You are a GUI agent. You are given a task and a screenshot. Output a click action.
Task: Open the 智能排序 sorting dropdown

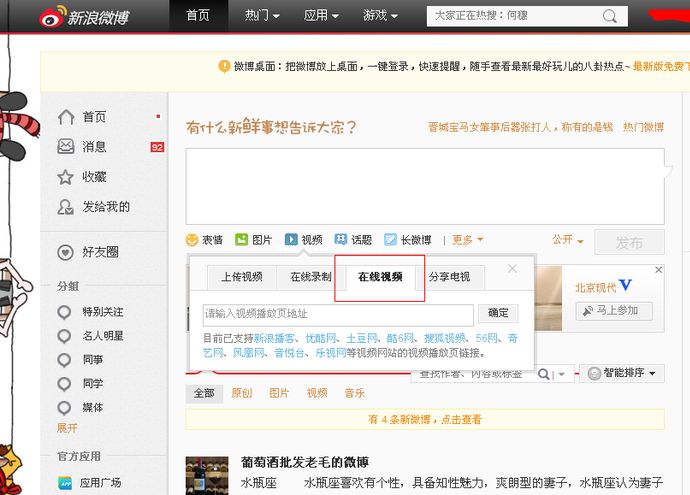coord(624,374)
